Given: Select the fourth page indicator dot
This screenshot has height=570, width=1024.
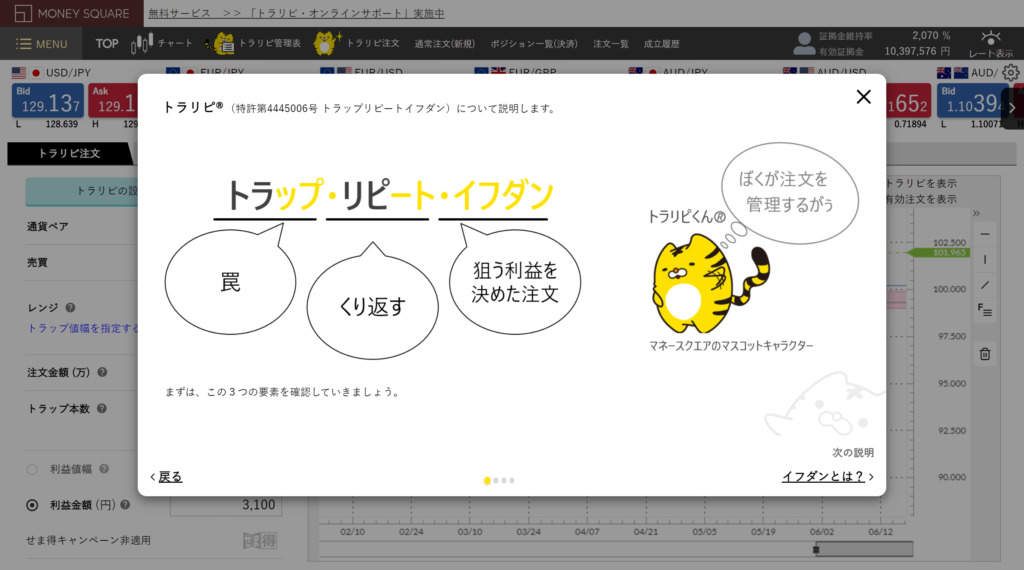Looking at the screenshot, I should coord(512,481).
